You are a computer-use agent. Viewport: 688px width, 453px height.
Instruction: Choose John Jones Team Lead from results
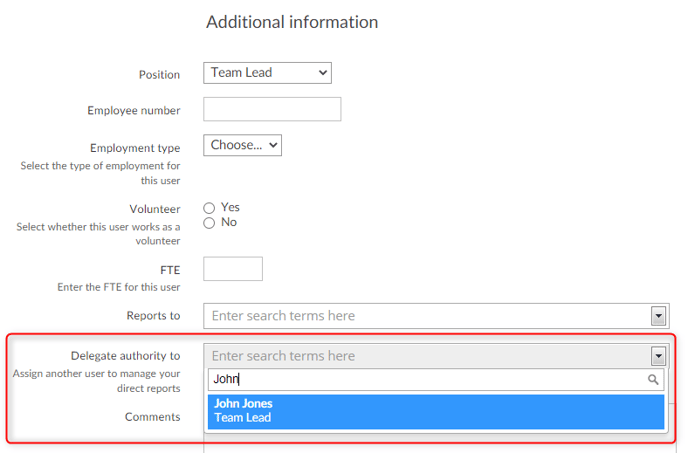[x=436, y=411]
